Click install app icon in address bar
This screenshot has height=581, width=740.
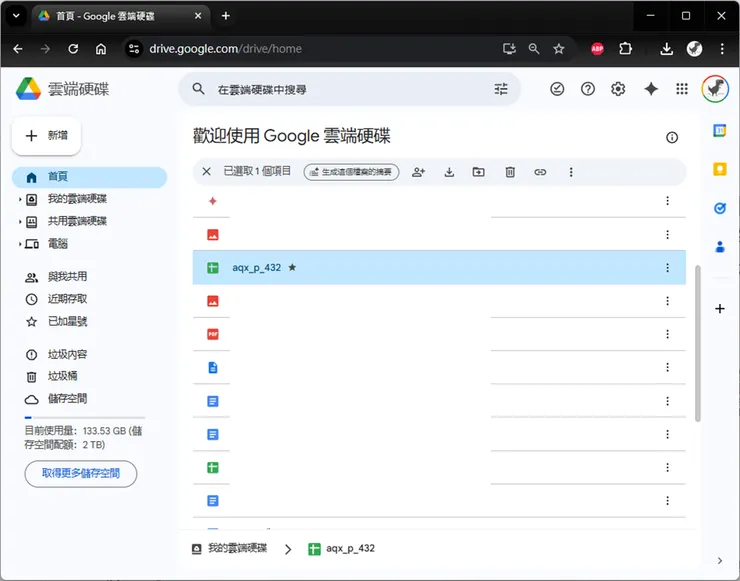coord(509,49)
